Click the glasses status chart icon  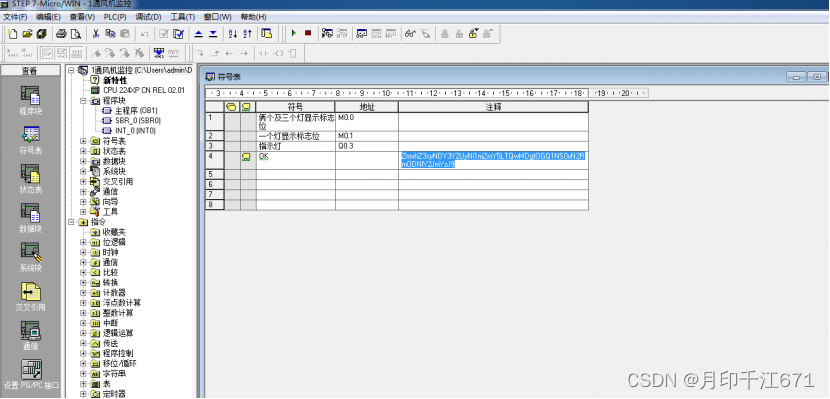tap(410, 34)
